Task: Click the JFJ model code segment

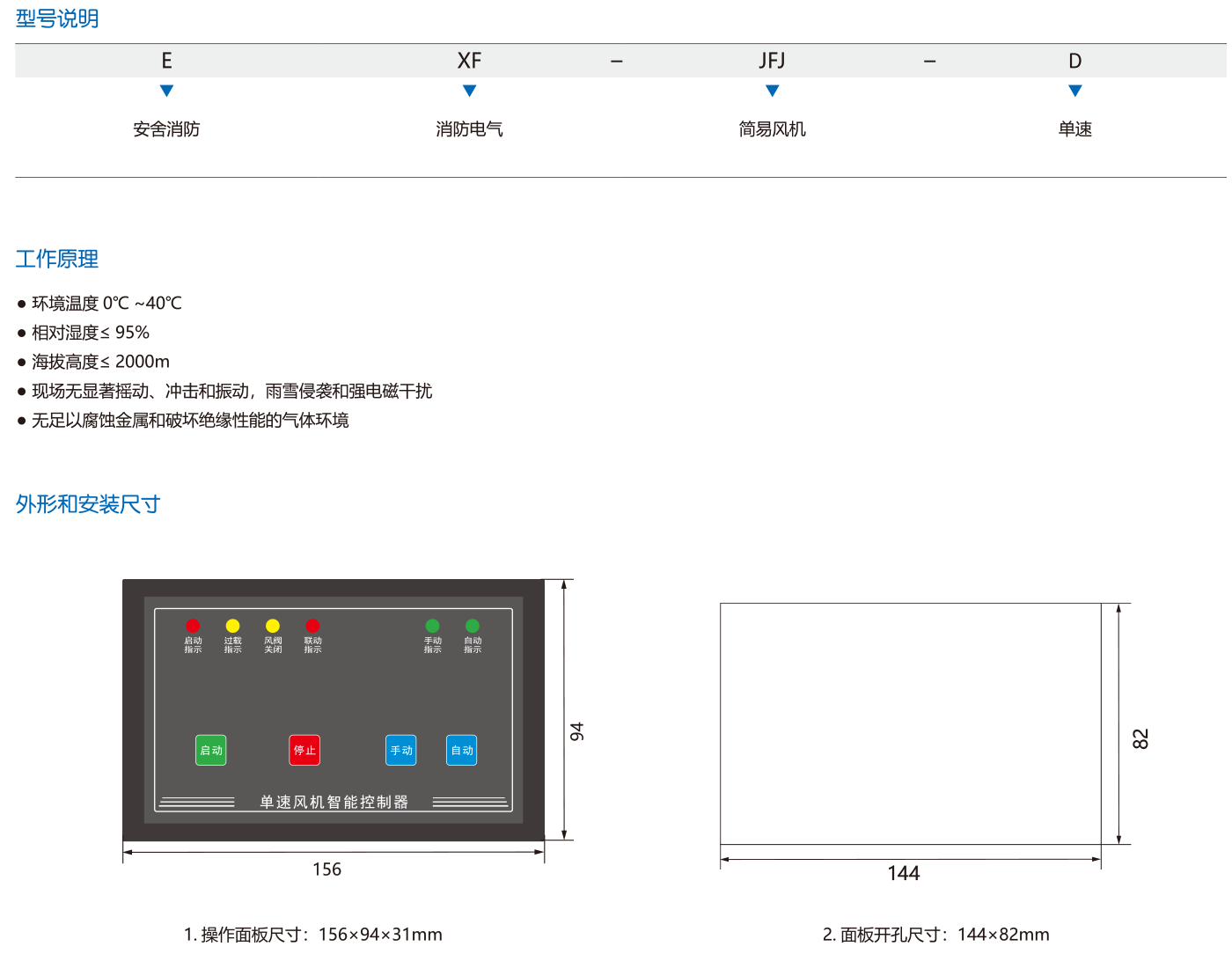Action: [772, 61]
